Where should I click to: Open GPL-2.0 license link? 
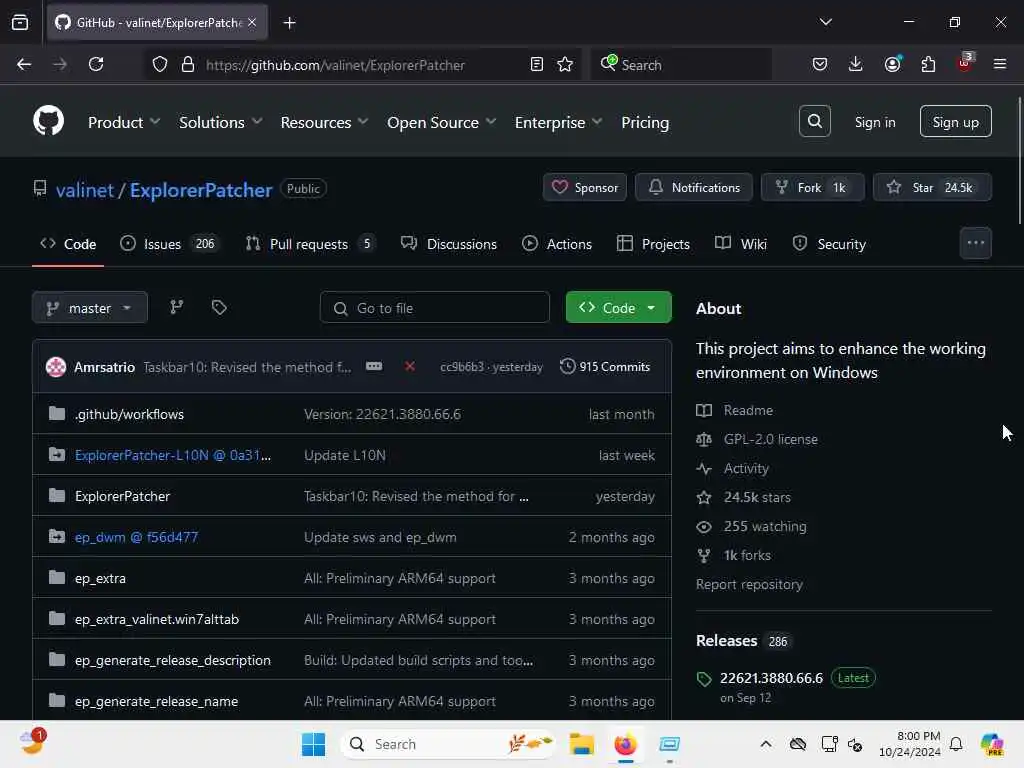click(758, 439)
